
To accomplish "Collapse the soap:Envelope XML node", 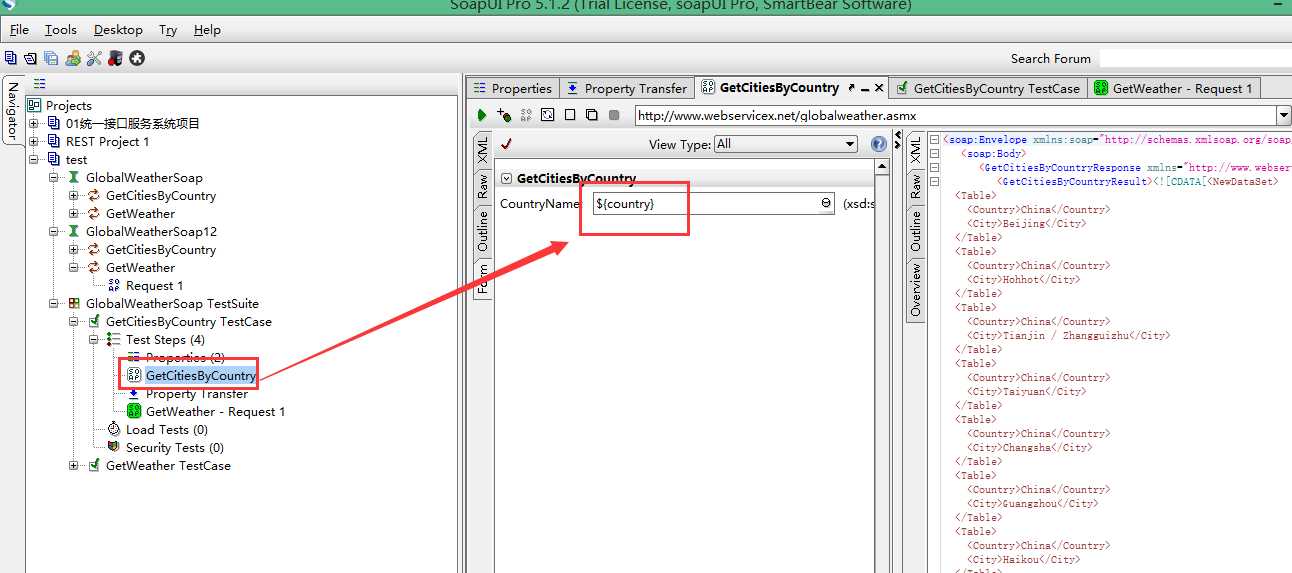I will point(934,139).
